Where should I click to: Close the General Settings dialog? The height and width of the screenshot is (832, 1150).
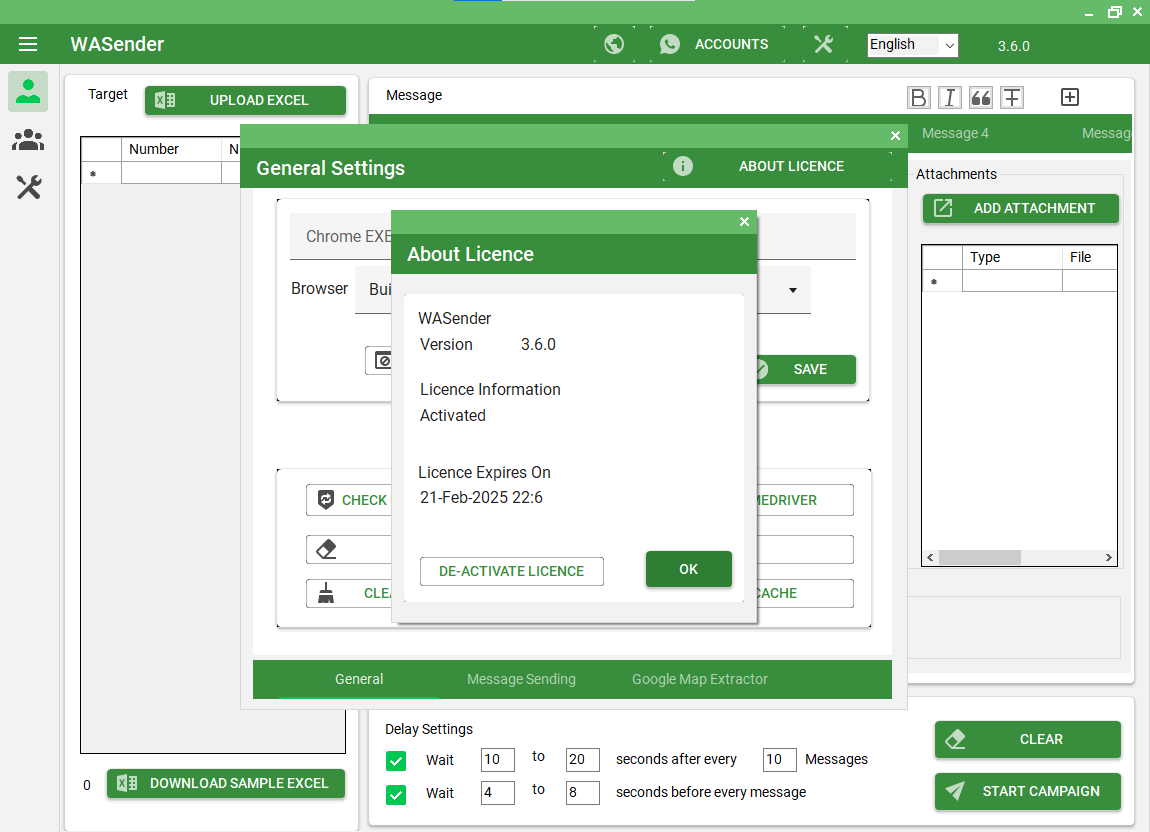tap(896, 136)
